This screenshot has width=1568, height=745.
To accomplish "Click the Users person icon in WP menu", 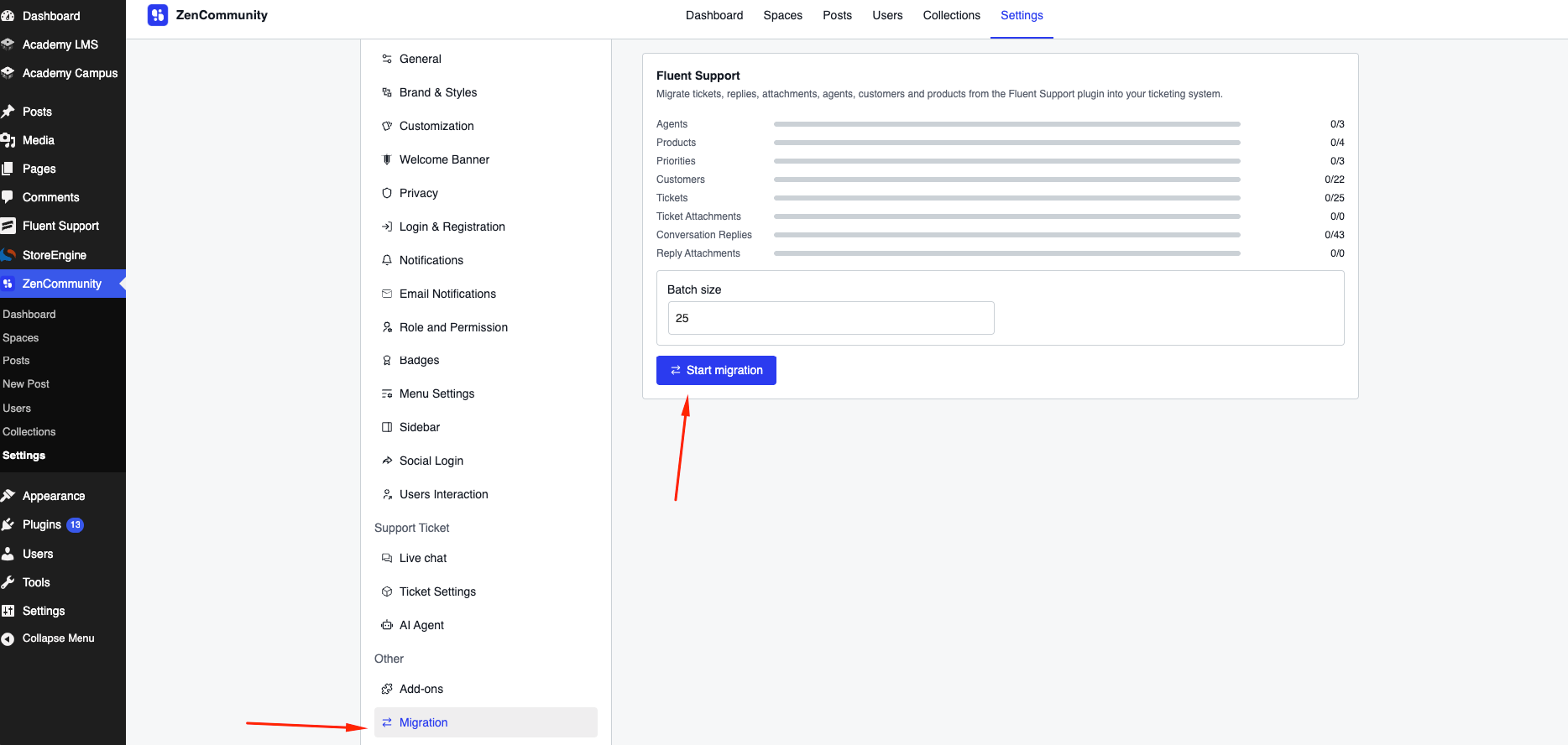I will [8, 554].
